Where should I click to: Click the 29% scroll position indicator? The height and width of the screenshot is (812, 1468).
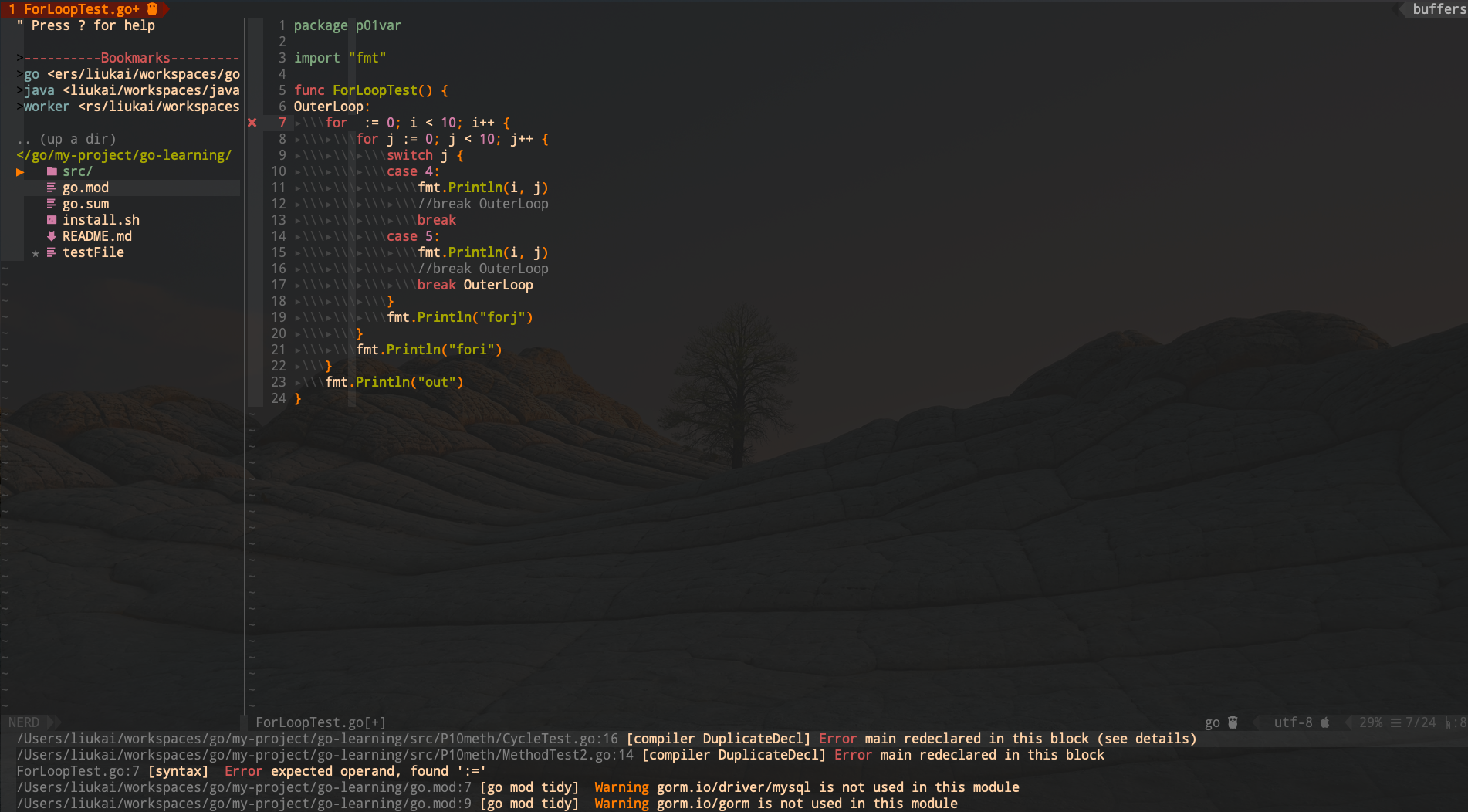1372,722
